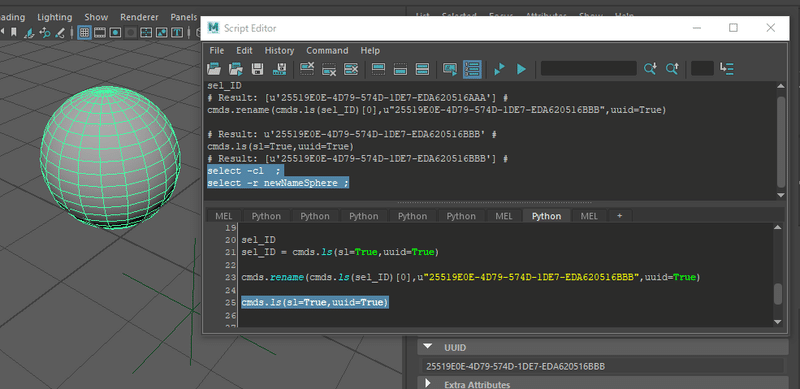Click the image plane icon in viewport toolbar
Viewport: 800px width, 389px height.
click(x=30, y=33)
